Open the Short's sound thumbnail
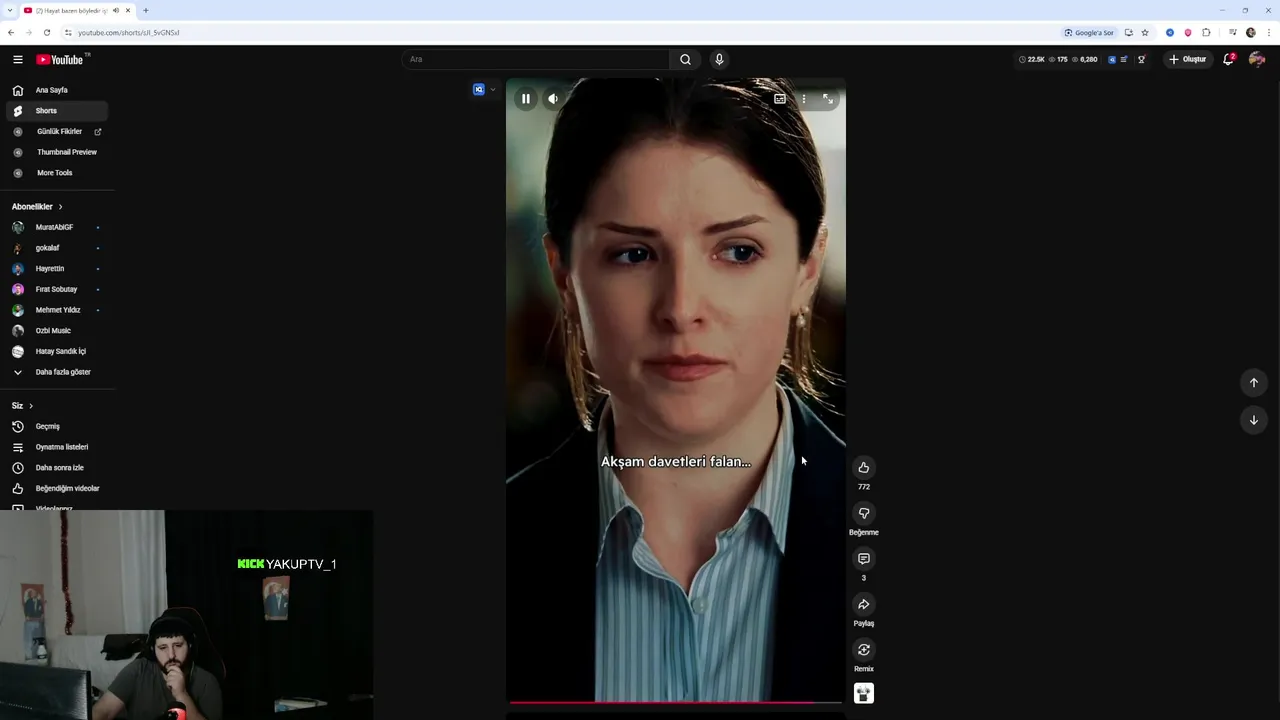 (864, 693)
